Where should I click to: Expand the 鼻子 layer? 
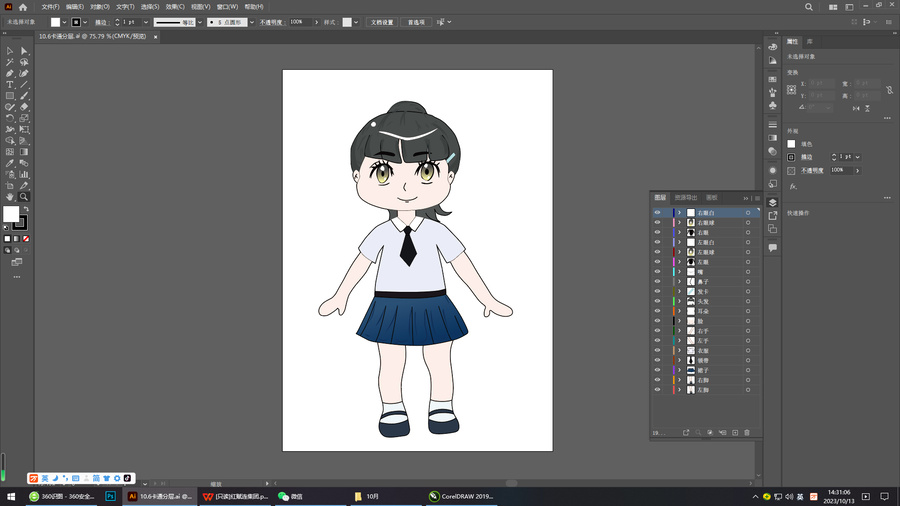[680, 282]
